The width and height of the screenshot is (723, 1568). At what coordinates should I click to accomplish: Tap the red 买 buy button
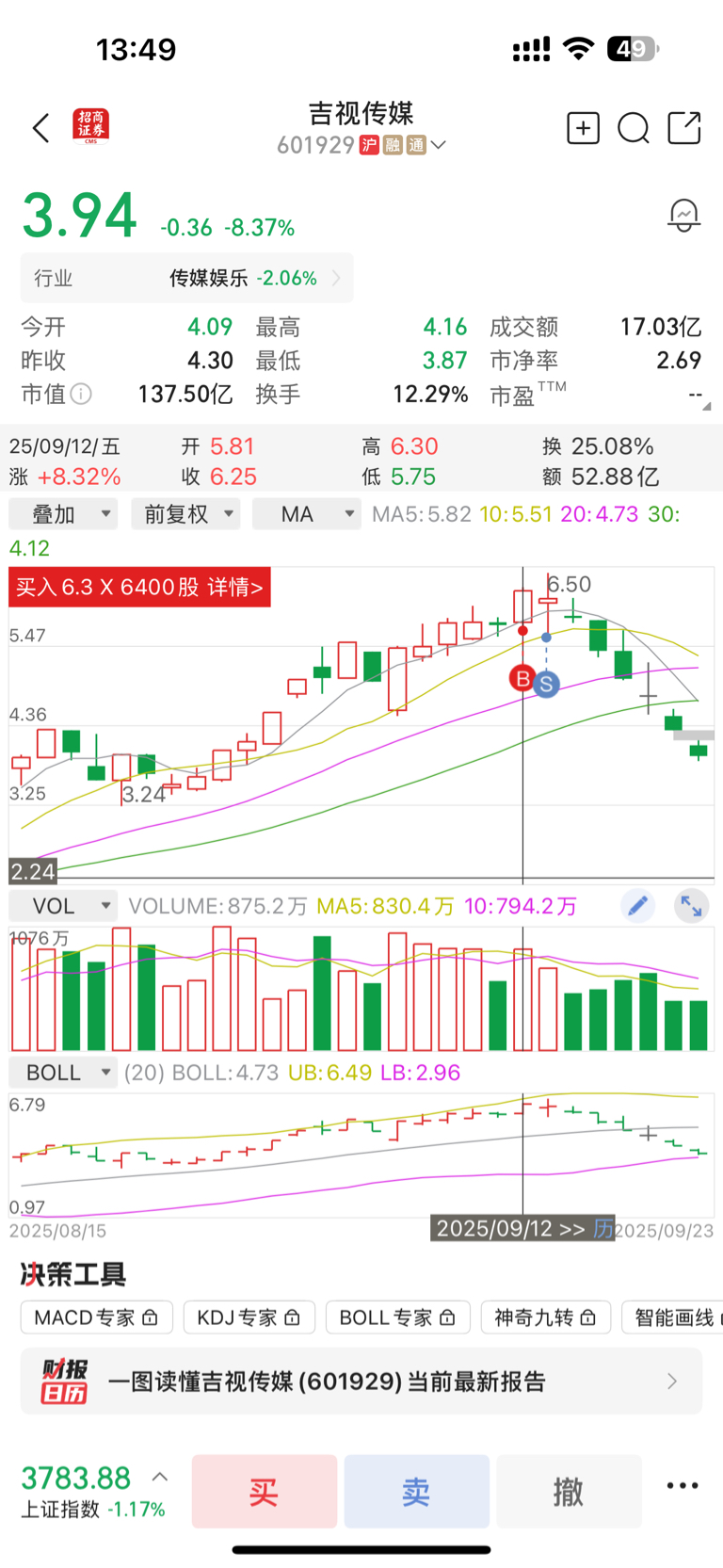[x=265, y=1491]
